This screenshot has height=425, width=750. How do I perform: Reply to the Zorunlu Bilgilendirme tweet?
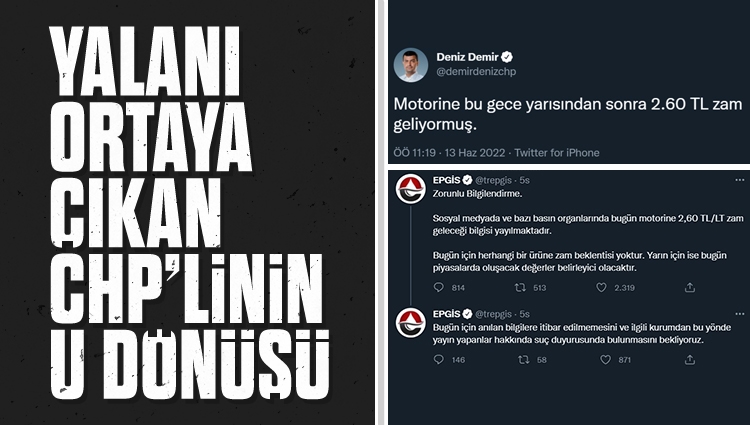(x=439, y=287)
